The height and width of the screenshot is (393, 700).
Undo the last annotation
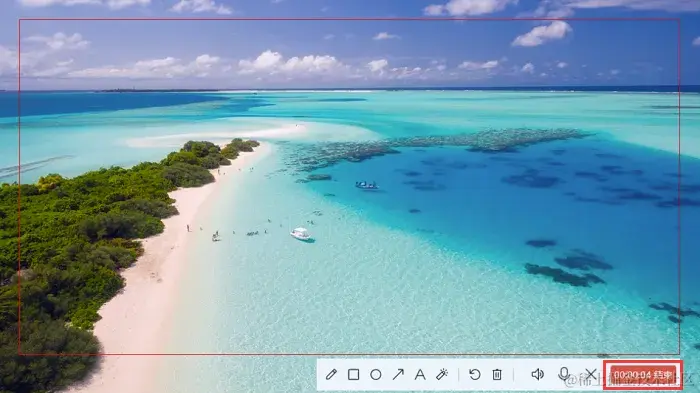[475, 374]
